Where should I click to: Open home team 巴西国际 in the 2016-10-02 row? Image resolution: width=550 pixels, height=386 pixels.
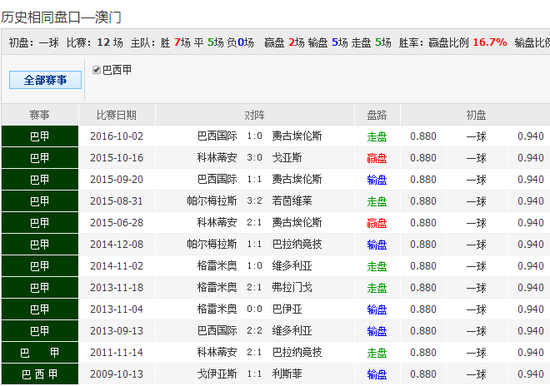pos(217,136)
